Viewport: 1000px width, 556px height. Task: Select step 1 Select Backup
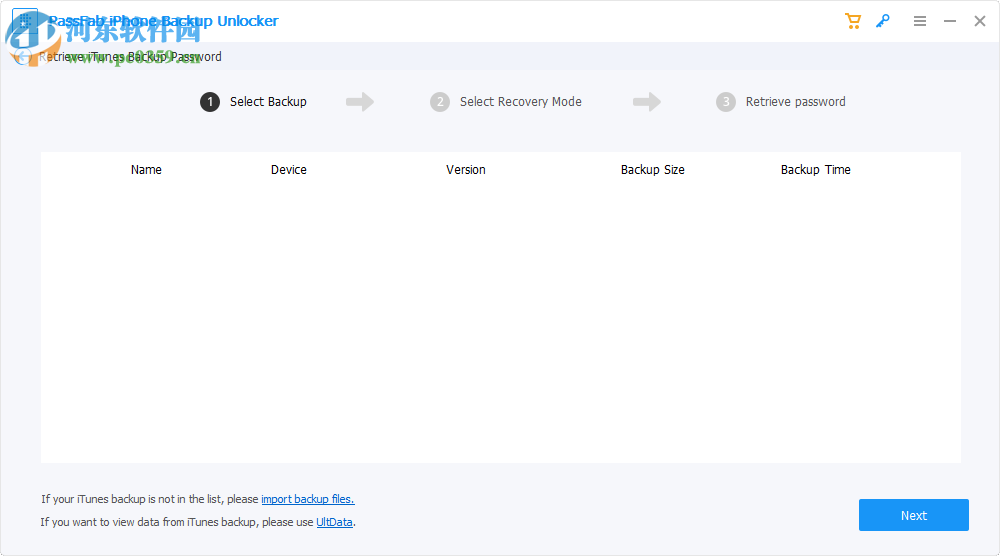click(x=253, y=102)
